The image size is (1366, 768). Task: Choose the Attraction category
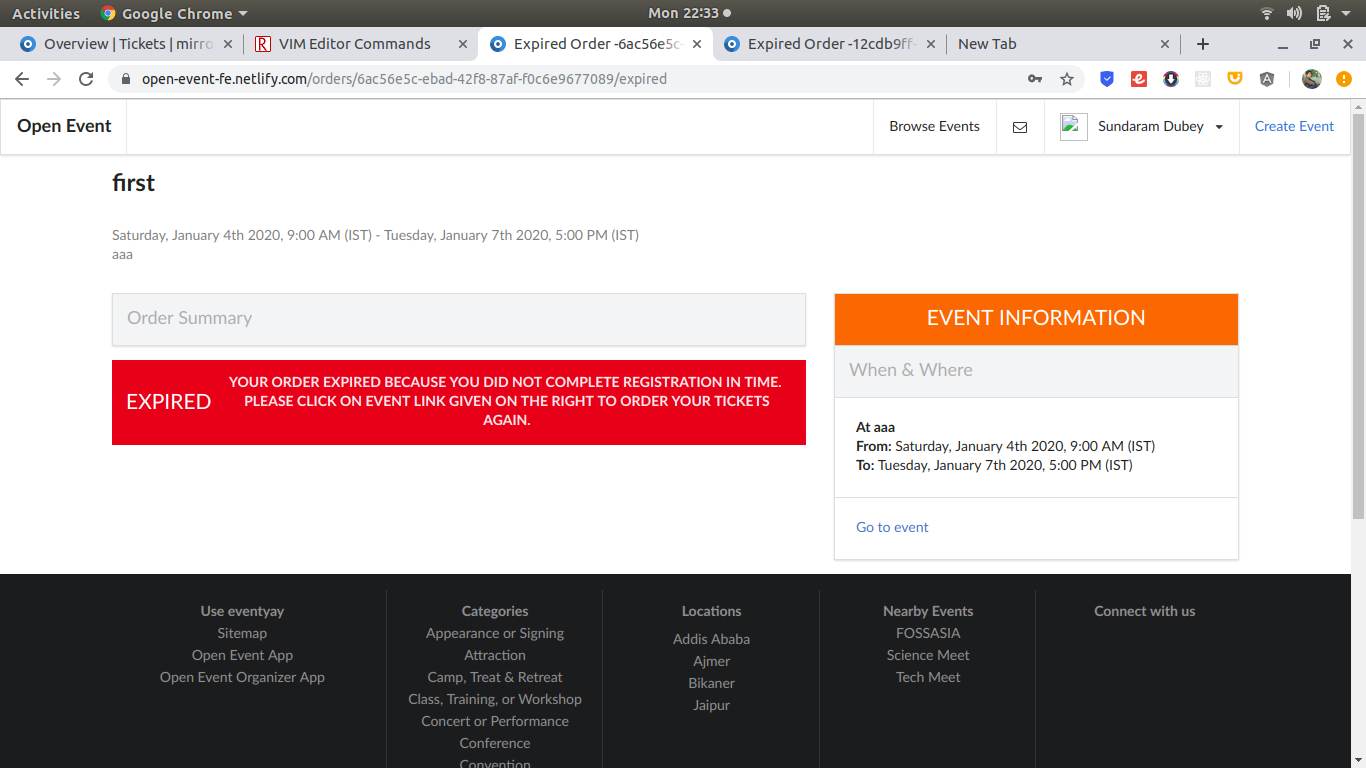coord(495,655)
